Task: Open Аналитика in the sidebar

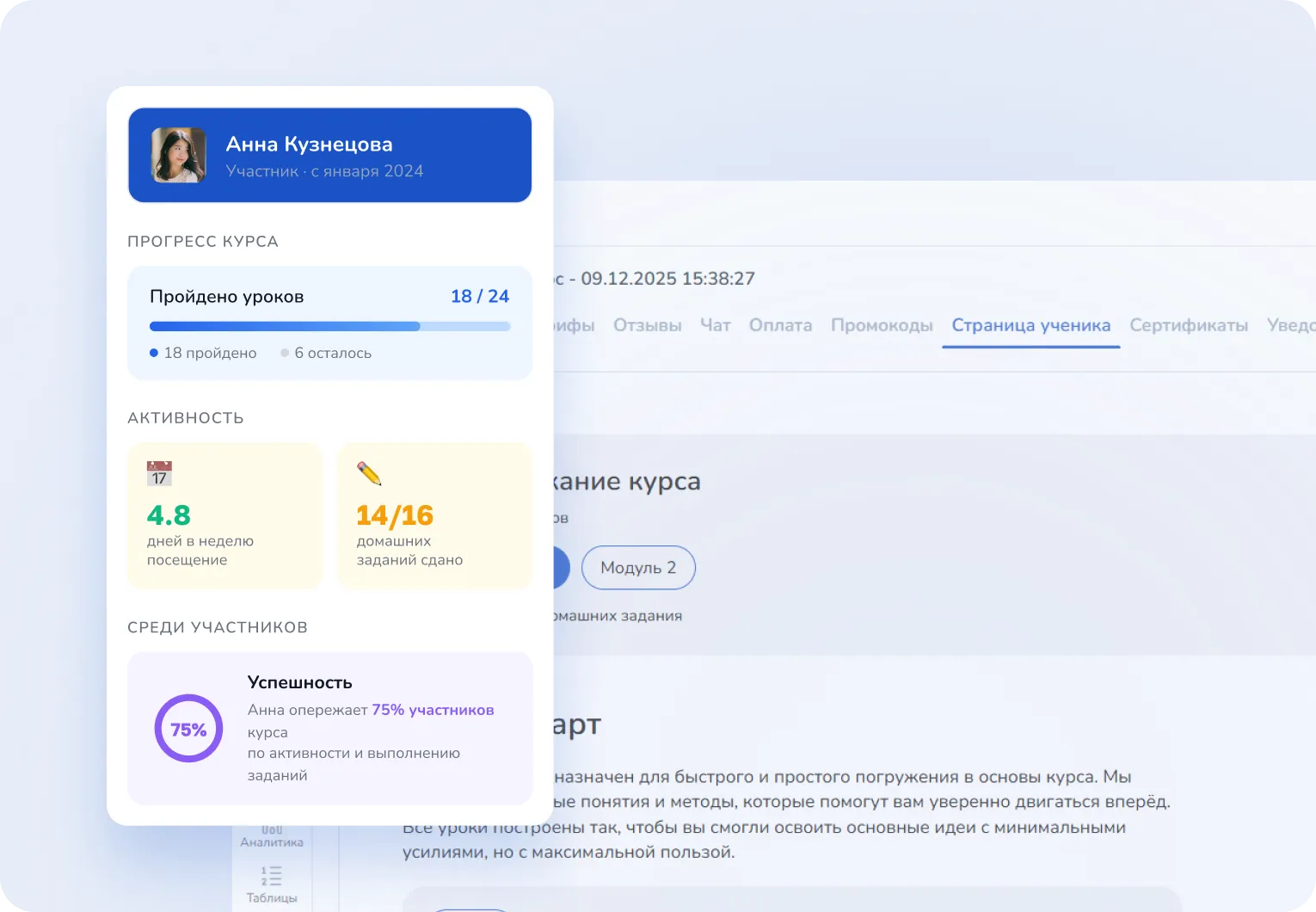Action: pyautogui.click(x=272, y=836)
